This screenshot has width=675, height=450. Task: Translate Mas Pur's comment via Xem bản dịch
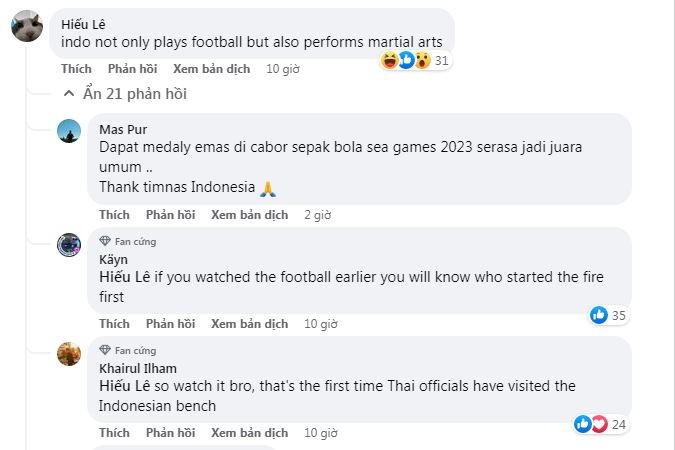(249, 215)
